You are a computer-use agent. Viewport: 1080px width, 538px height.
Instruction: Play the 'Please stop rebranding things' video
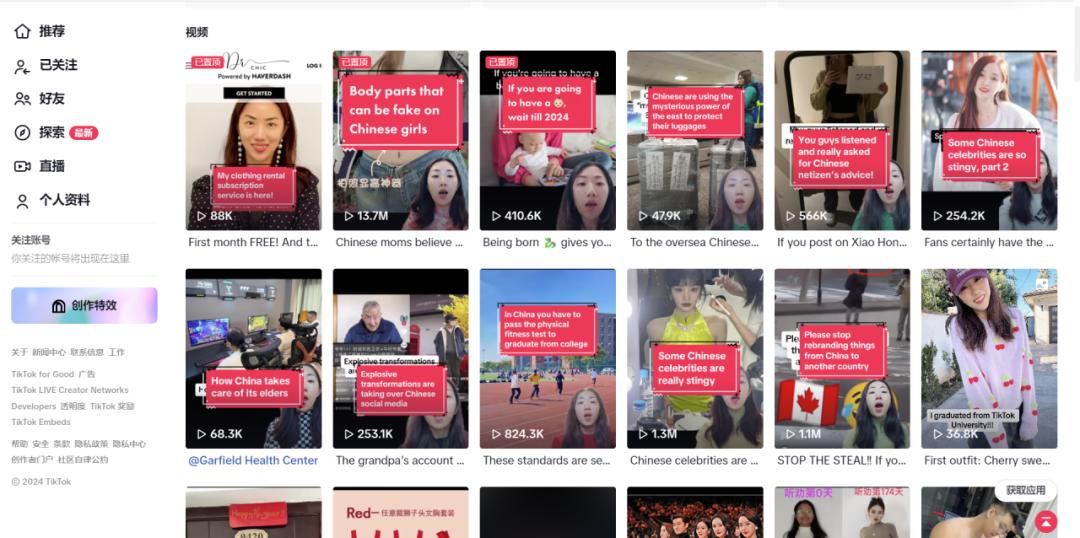click(x=842, y=358)
